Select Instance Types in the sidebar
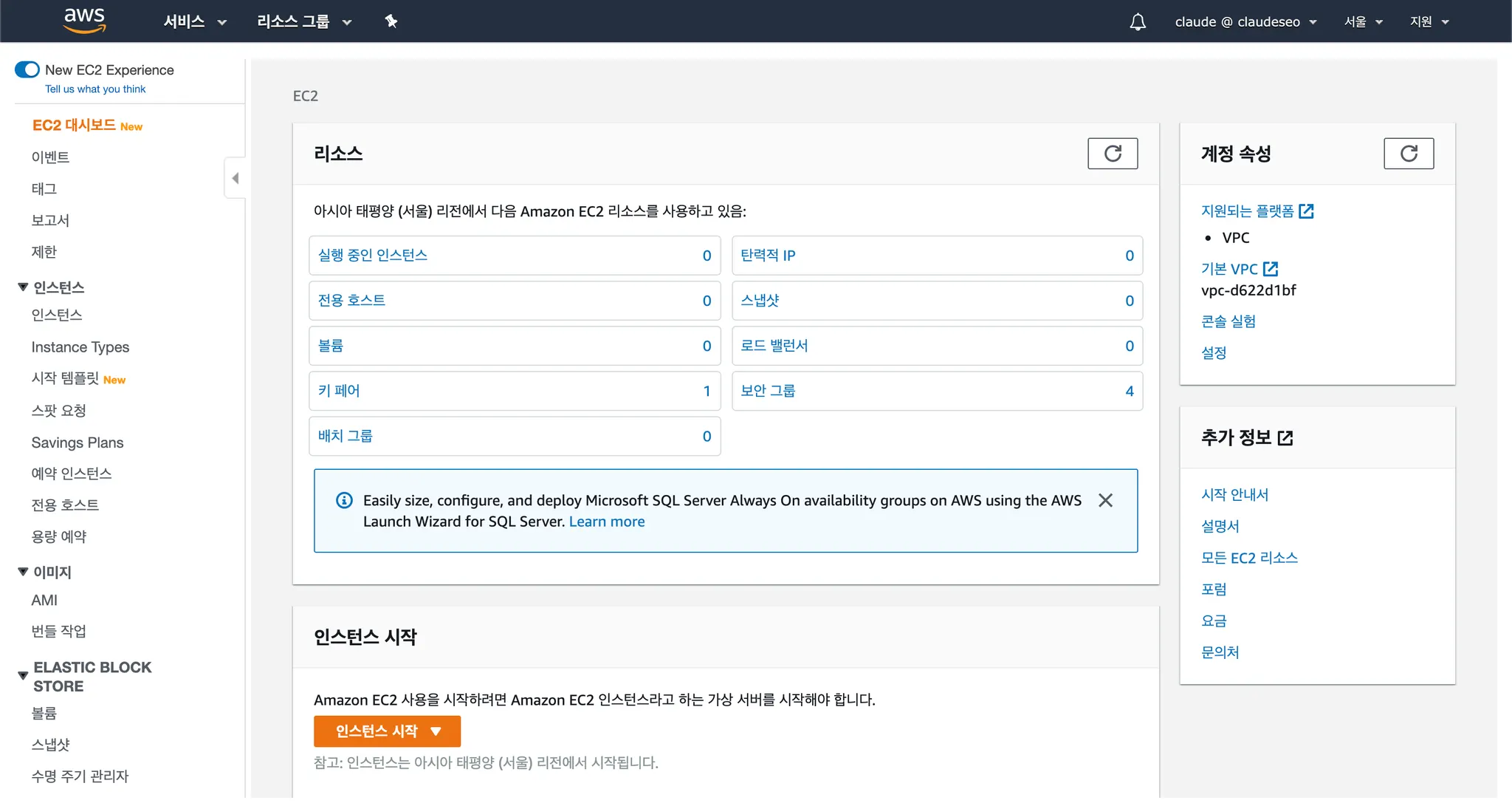This screenshot has width=1512, height=803. point(80,347)
